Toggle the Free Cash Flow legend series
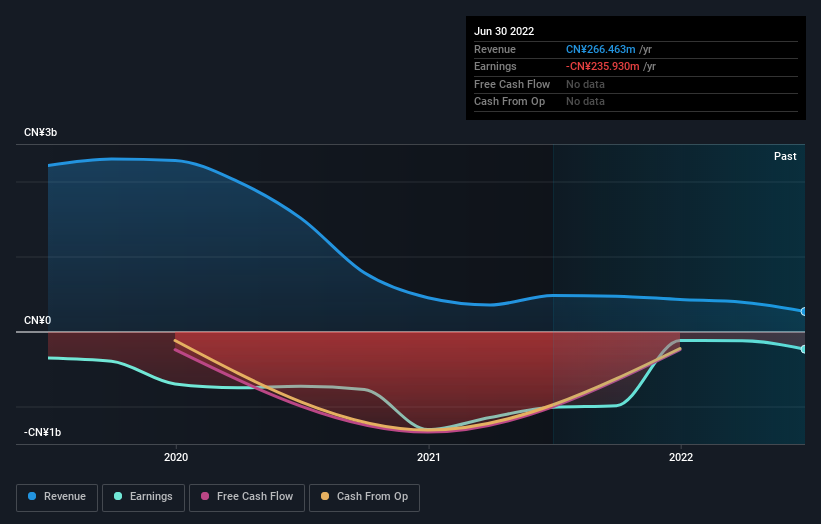 247,497
